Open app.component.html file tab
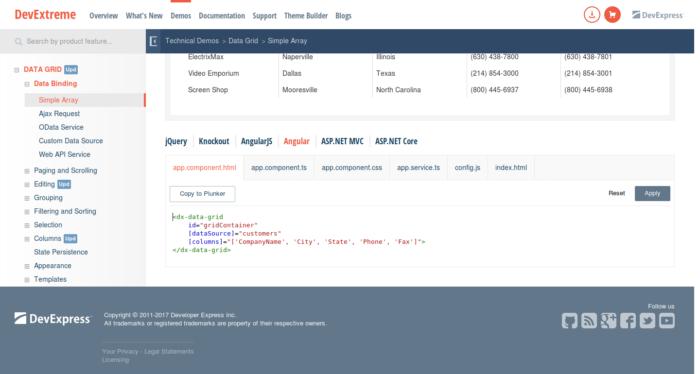700x374 pixels. point(204,168)
